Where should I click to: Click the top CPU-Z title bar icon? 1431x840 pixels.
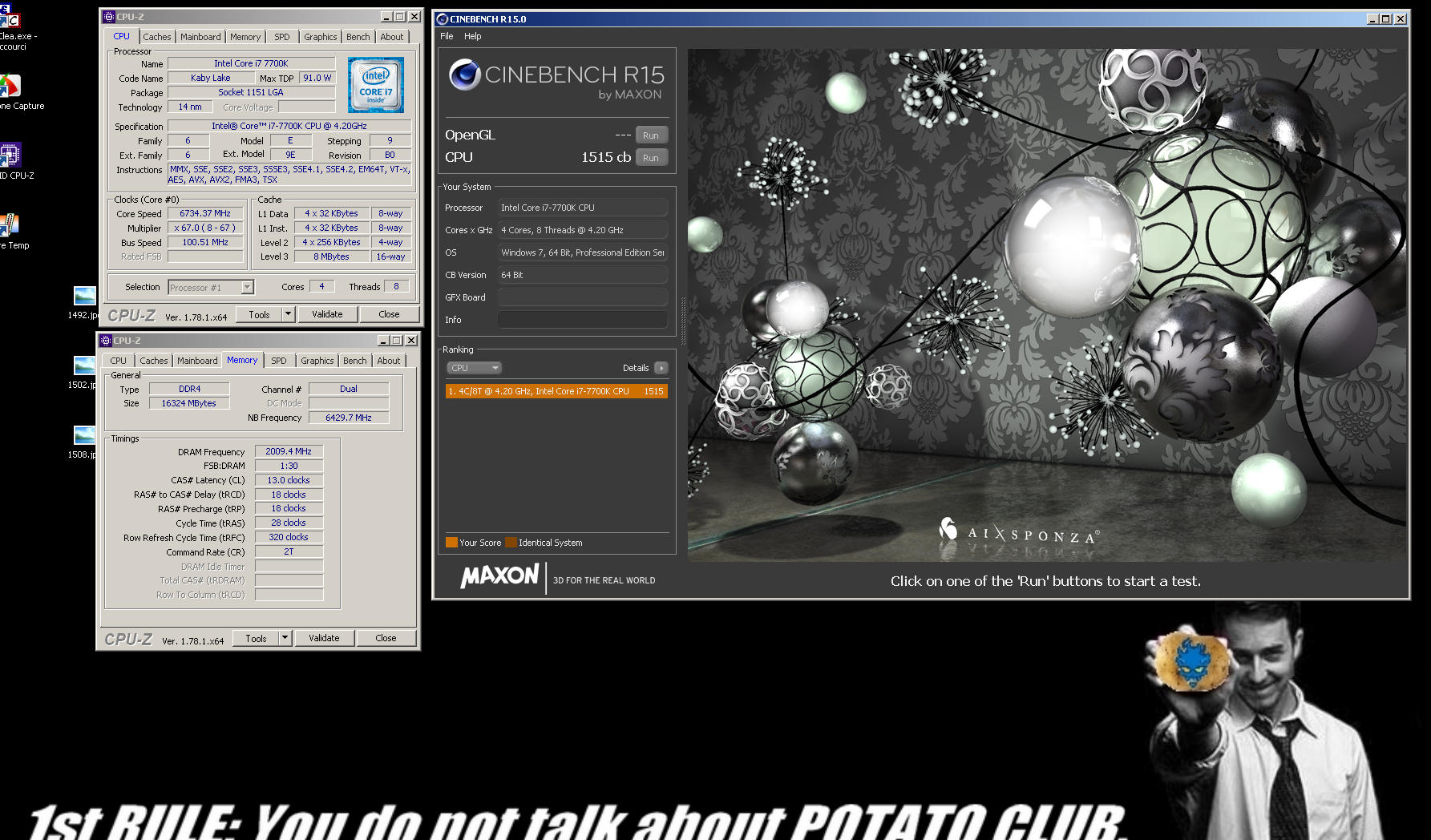108,17
